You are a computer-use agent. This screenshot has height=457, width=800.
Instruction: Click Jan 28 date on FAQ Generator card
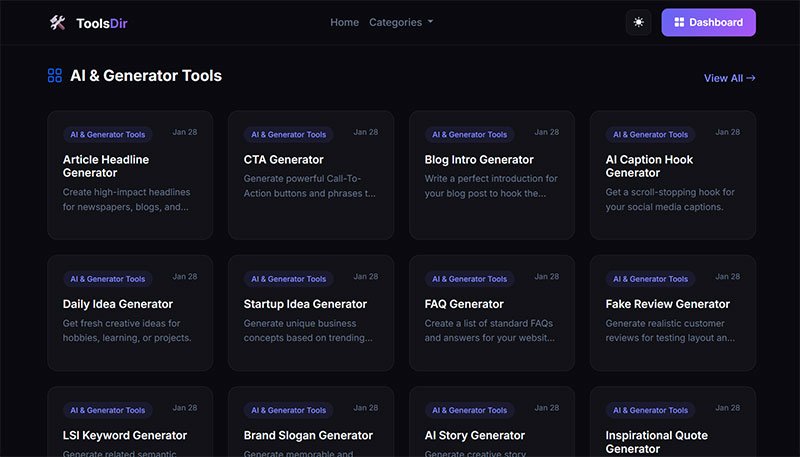coord(547,276)
